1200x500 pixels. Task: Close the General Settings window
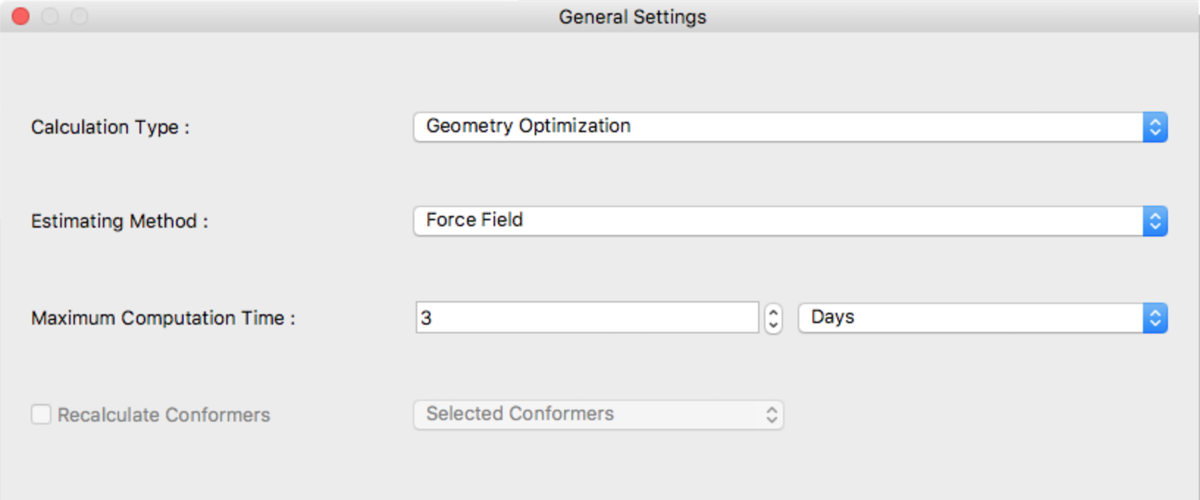point(20,17)
